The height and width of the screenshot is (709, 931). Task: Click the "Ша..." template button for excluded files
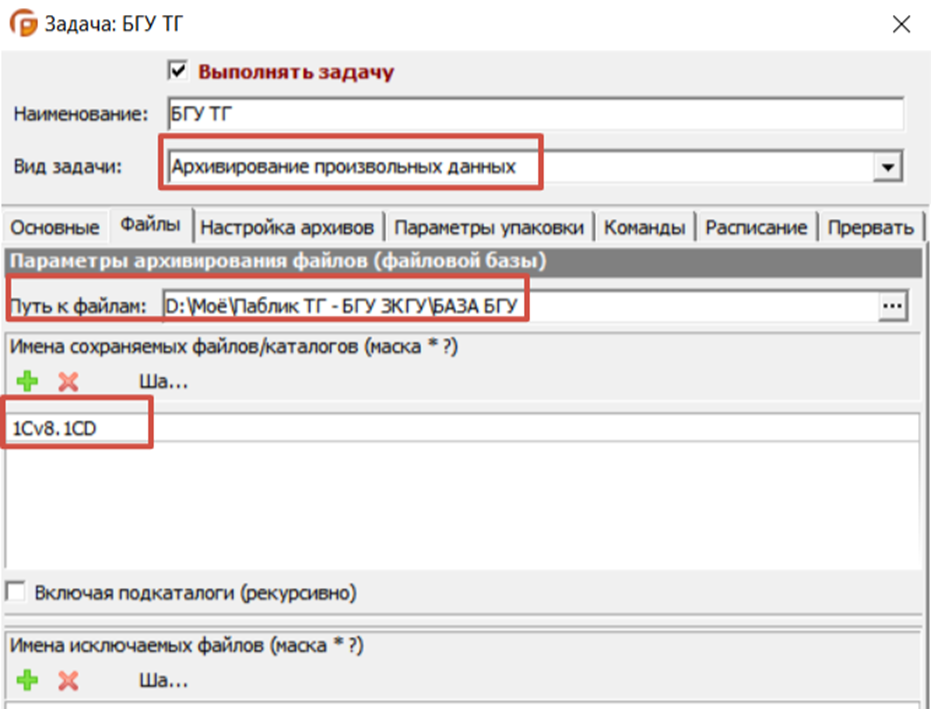(x=163, y=680)
